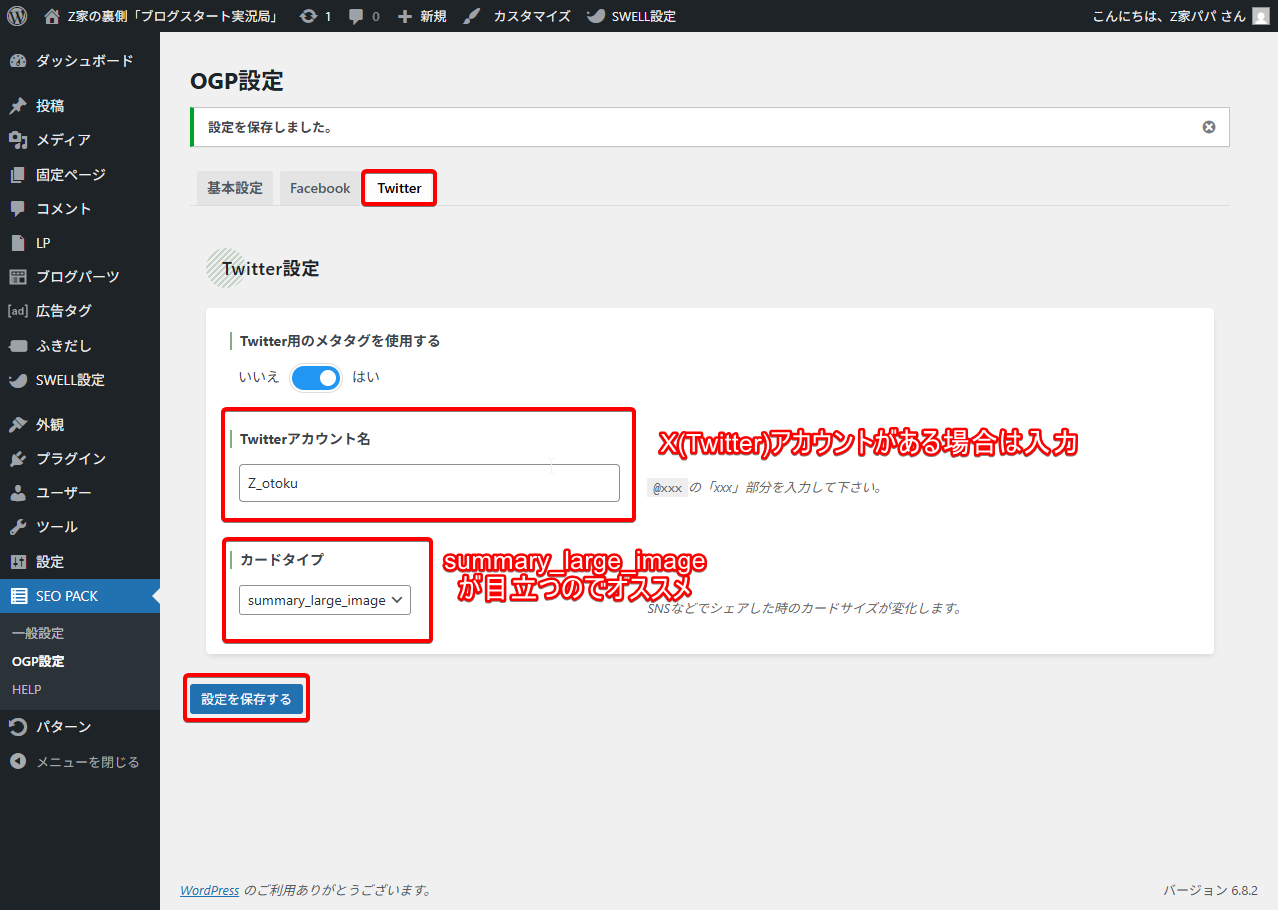The image size is (1278, 910).
Task: Click the LP document icon
Action: click(18, 243)
